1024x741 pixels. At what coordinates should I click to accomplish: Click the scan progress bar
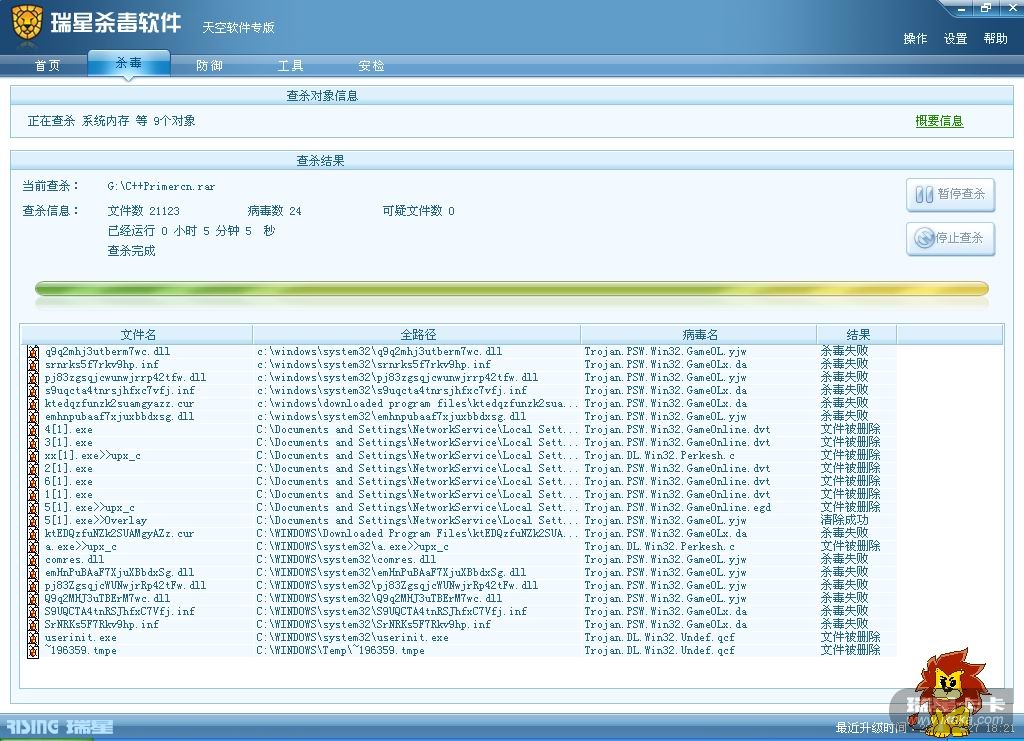[511, 289]
